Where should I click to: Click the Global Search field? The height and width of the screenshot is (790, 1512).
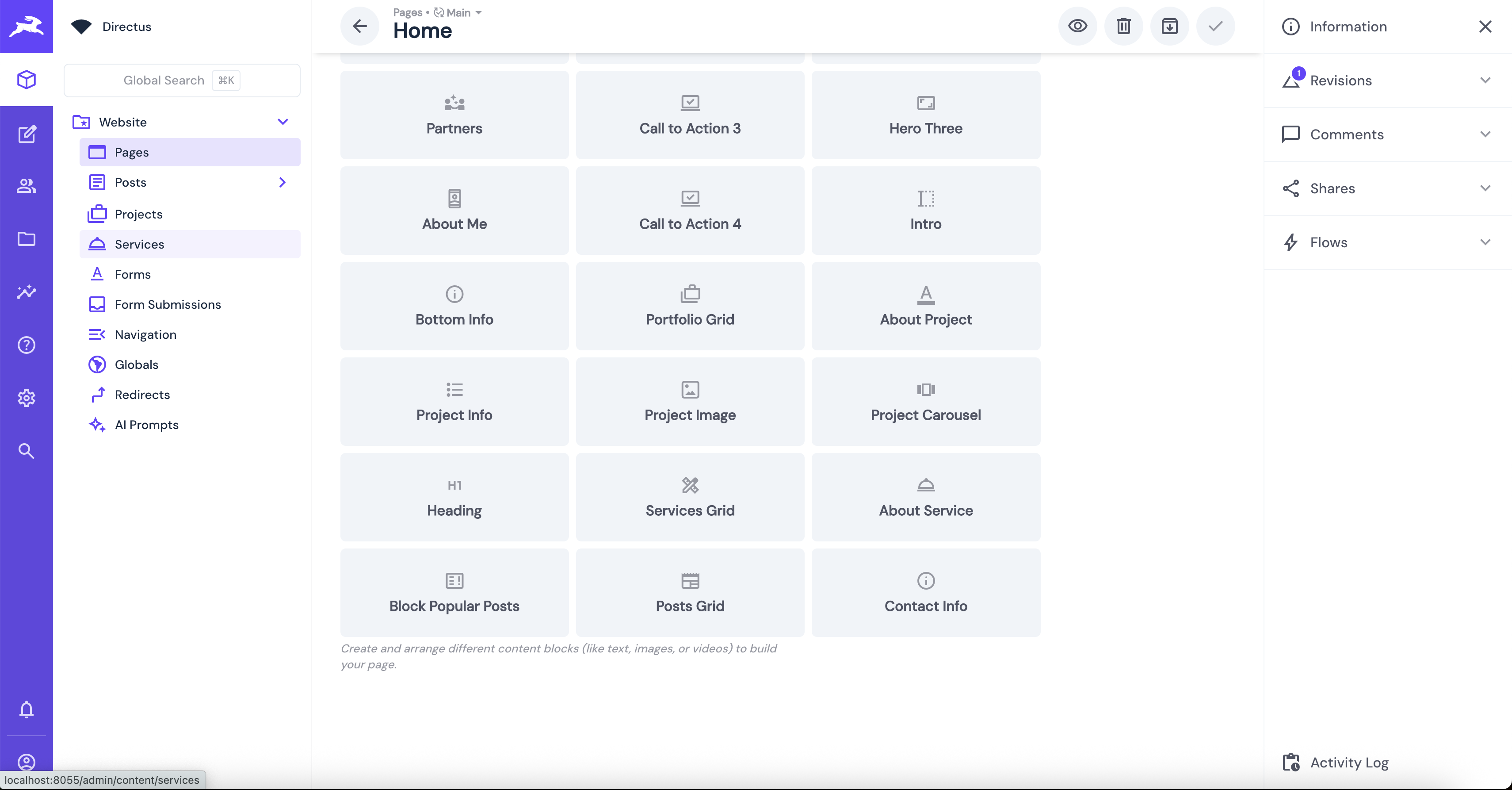[181, 81]
